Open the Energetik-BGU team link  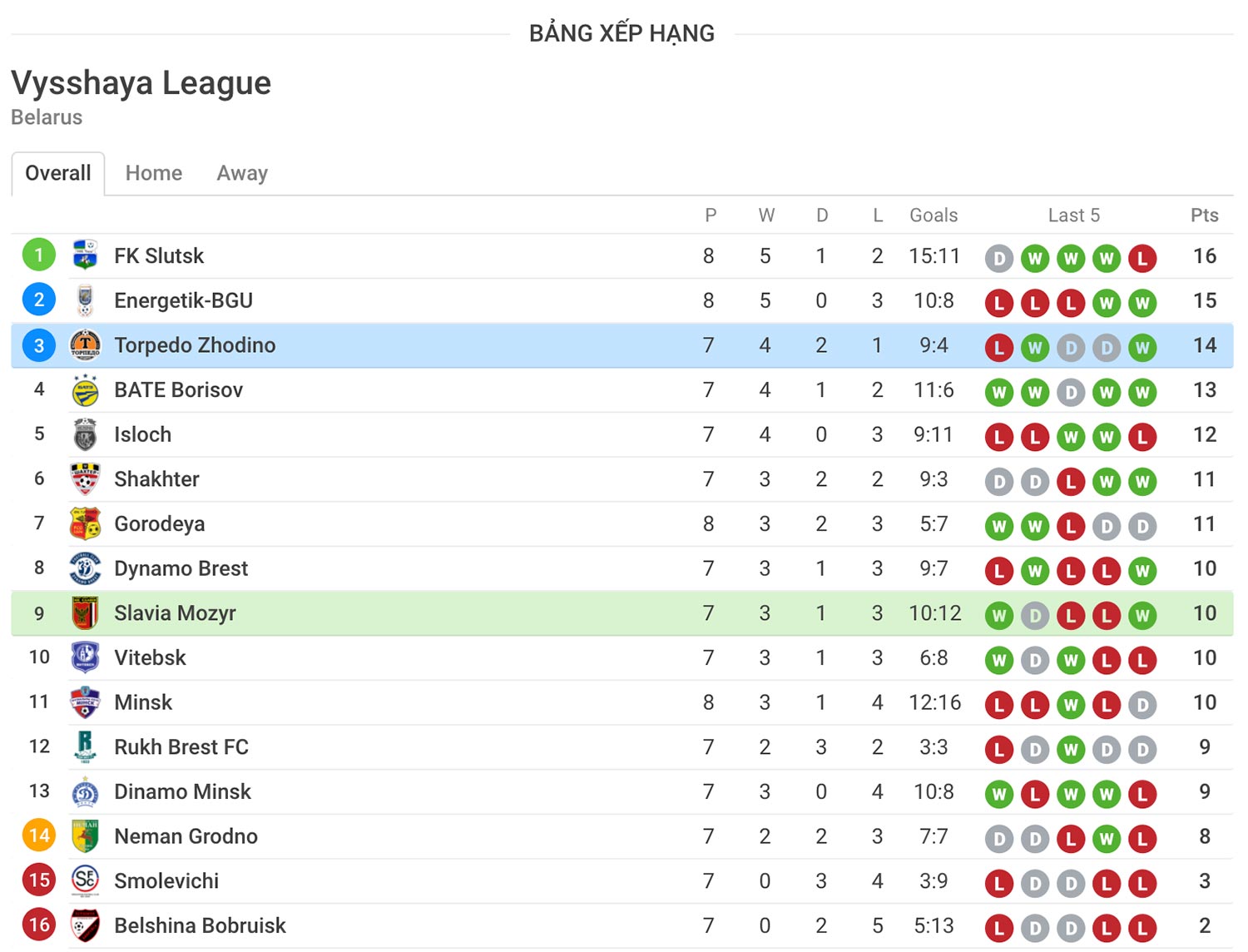coord(183,300)
